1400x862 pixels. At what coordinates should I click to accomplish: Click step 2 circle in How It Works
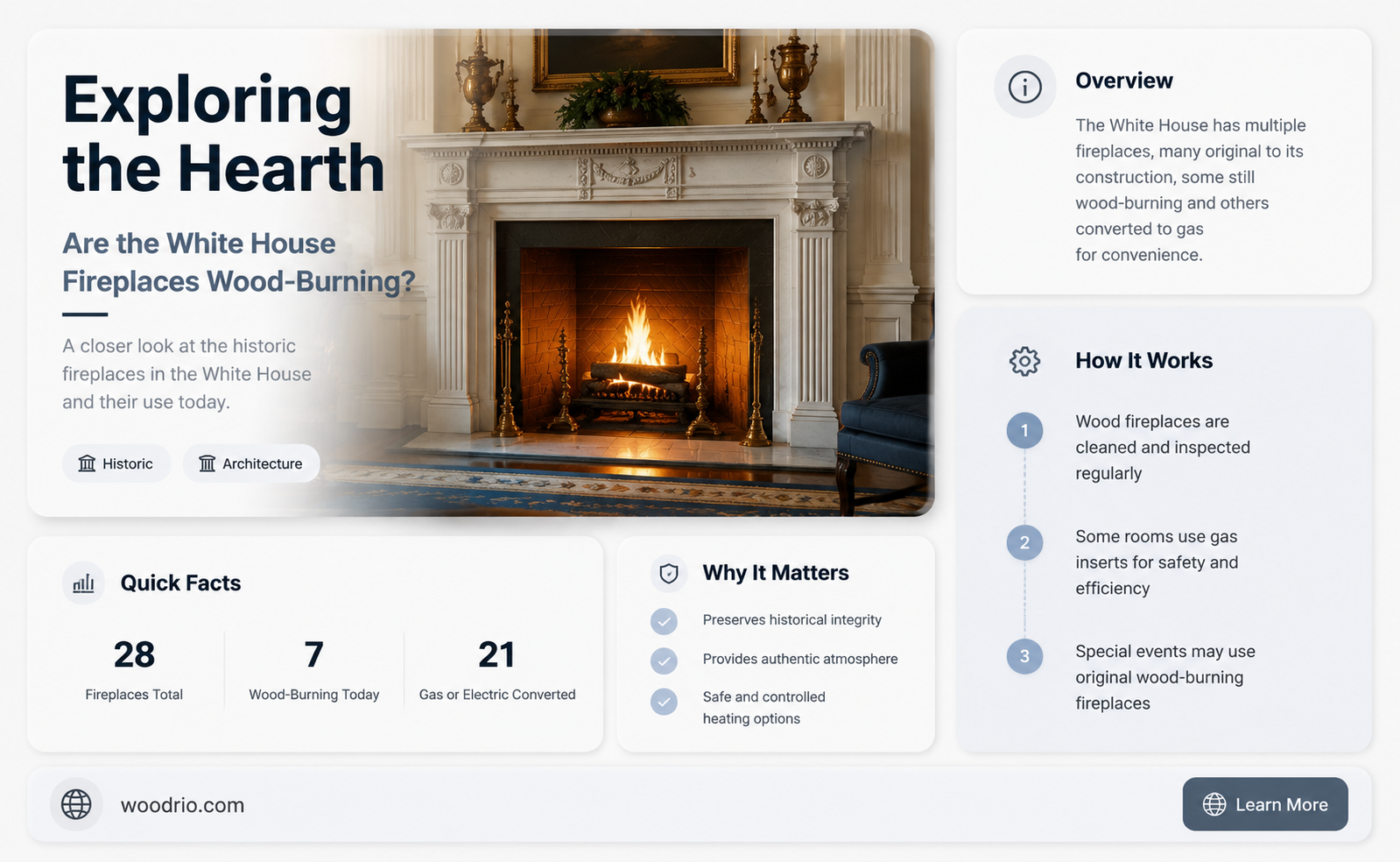pyautogui.click(x=1024, y=543)
